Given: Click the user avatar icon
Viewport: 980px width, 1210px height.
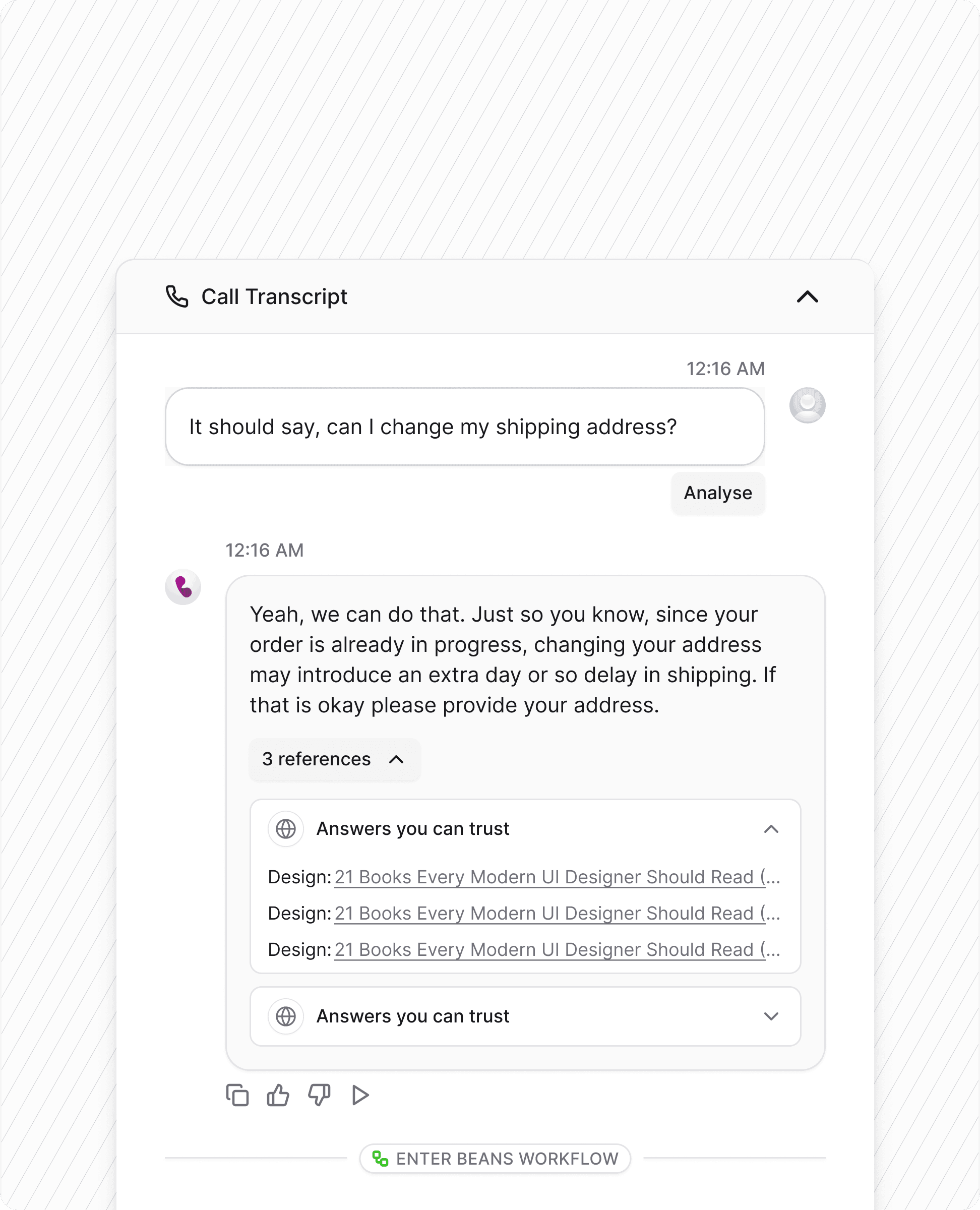Looking at the screenshot, I should (x=807, y=405).
